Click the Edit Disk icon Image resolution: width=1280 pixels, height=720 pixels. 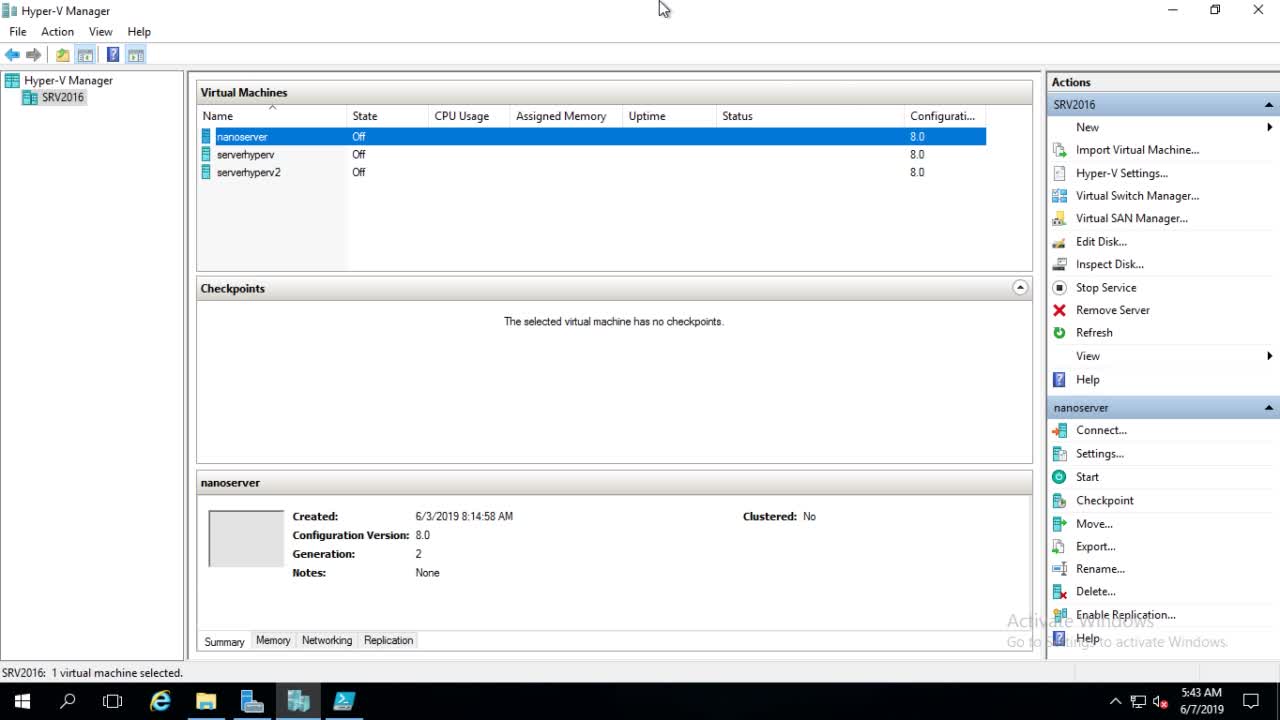click(1059, 242)
